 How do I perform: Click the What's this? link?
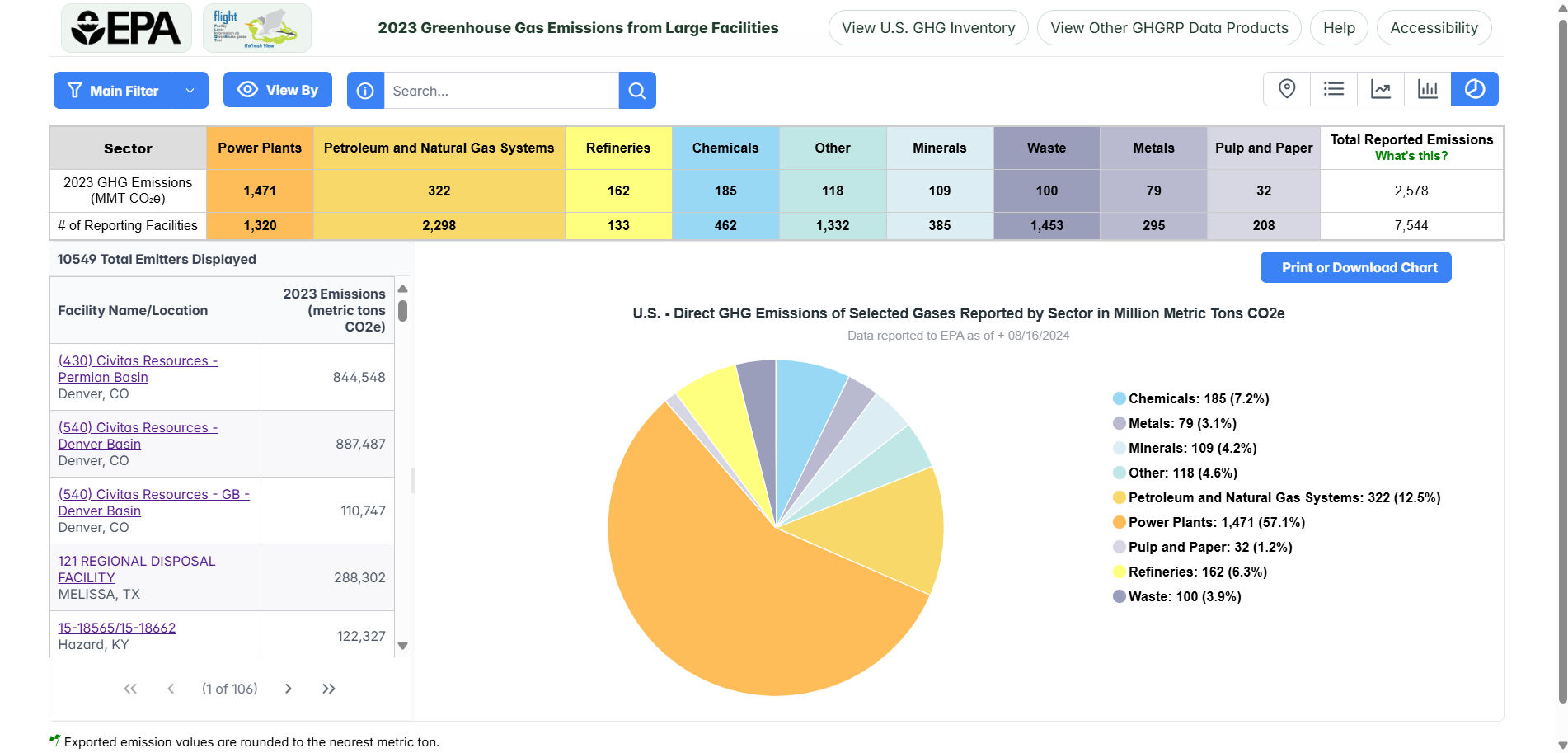point(1412,155)
